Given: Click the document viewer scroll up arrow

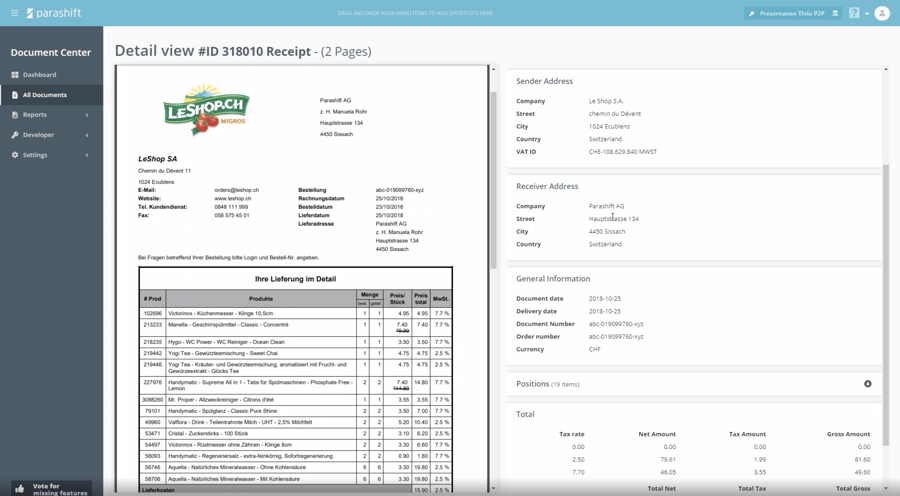Looking at the screenshot, I should pos(493,69).
